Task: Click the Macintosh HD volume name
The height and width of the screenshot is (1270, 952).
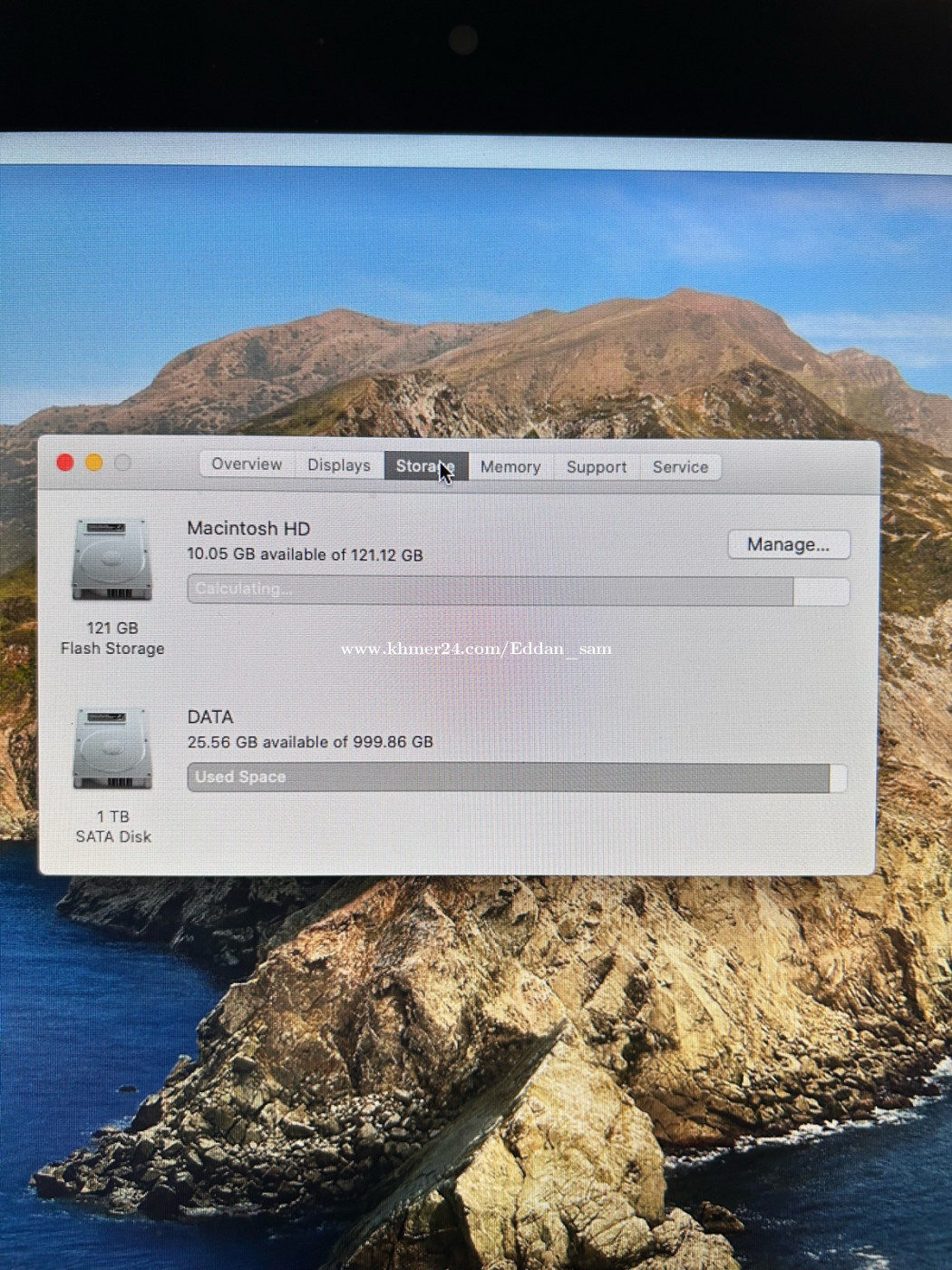Action: point(248,529)
